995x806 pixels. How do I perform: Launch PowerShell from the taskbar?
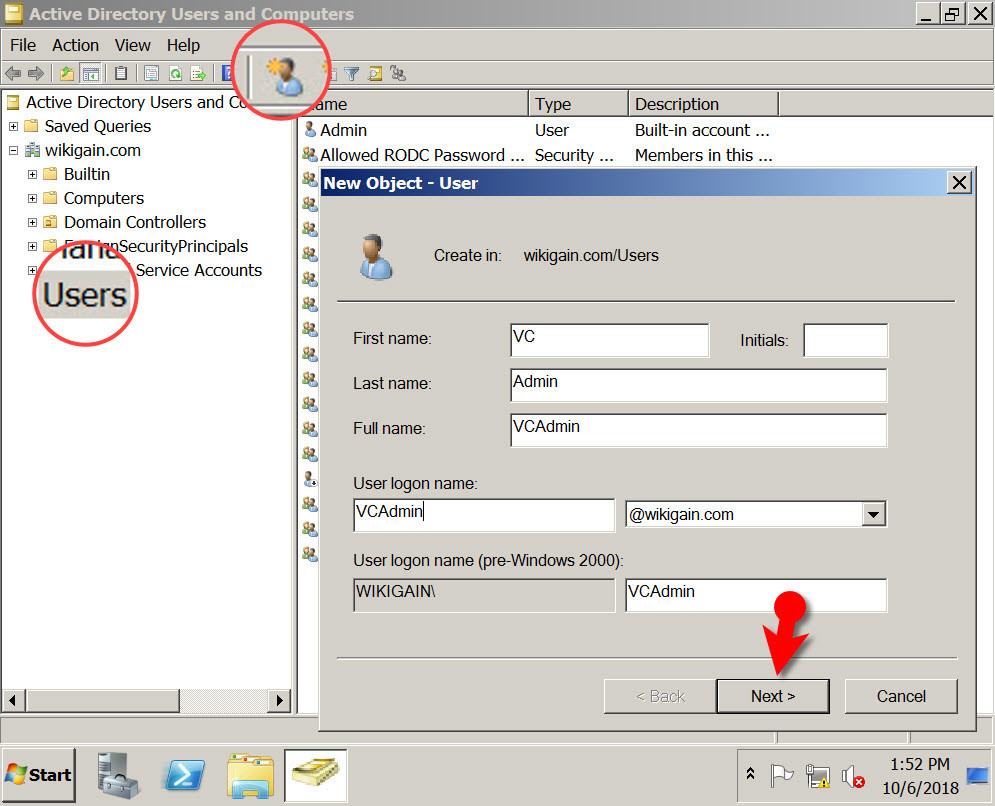click(x=184, y=775)
